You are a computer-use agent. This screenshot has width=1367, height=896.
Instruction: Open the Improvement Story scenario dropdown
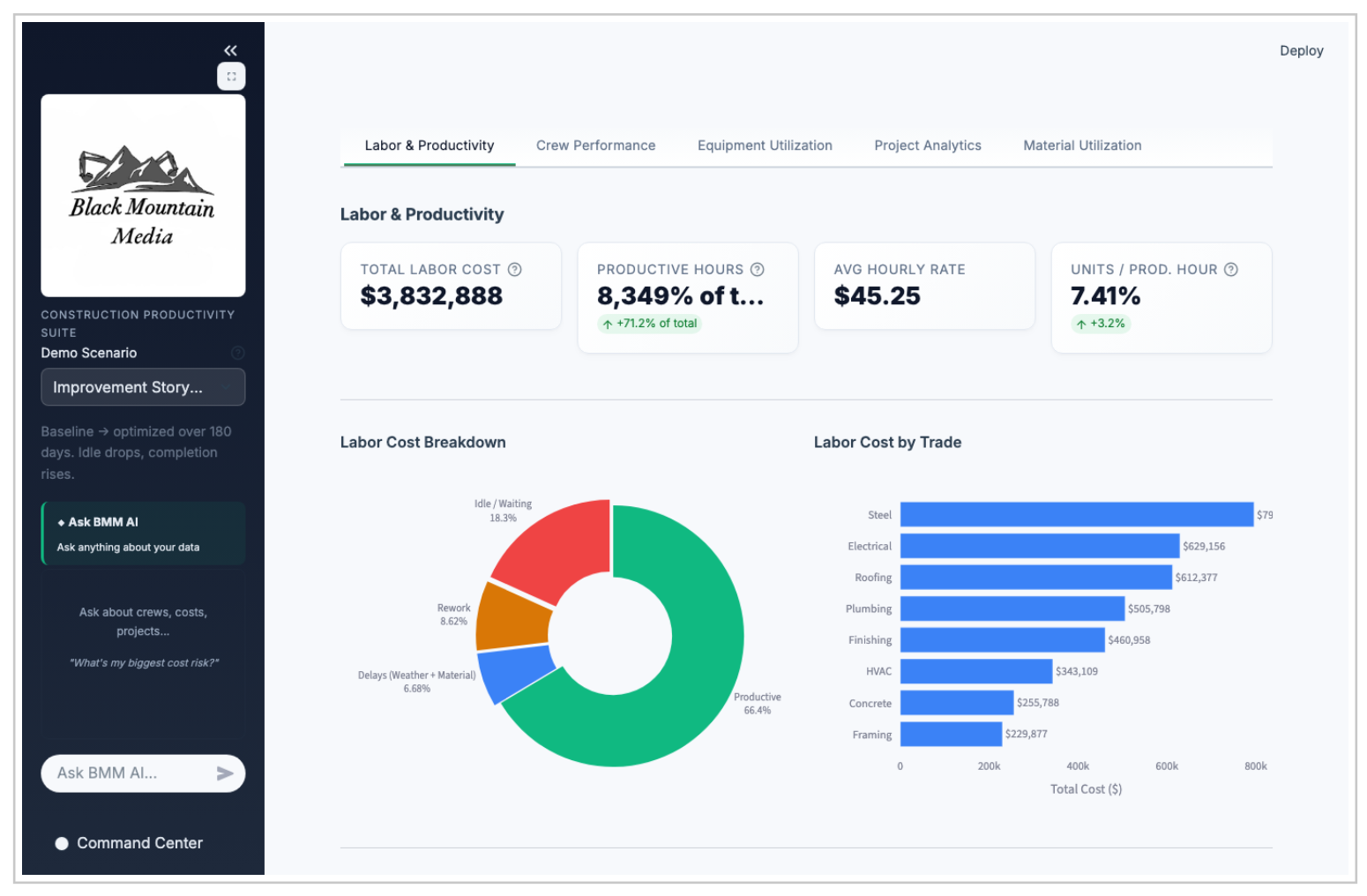tap(143, 387)
